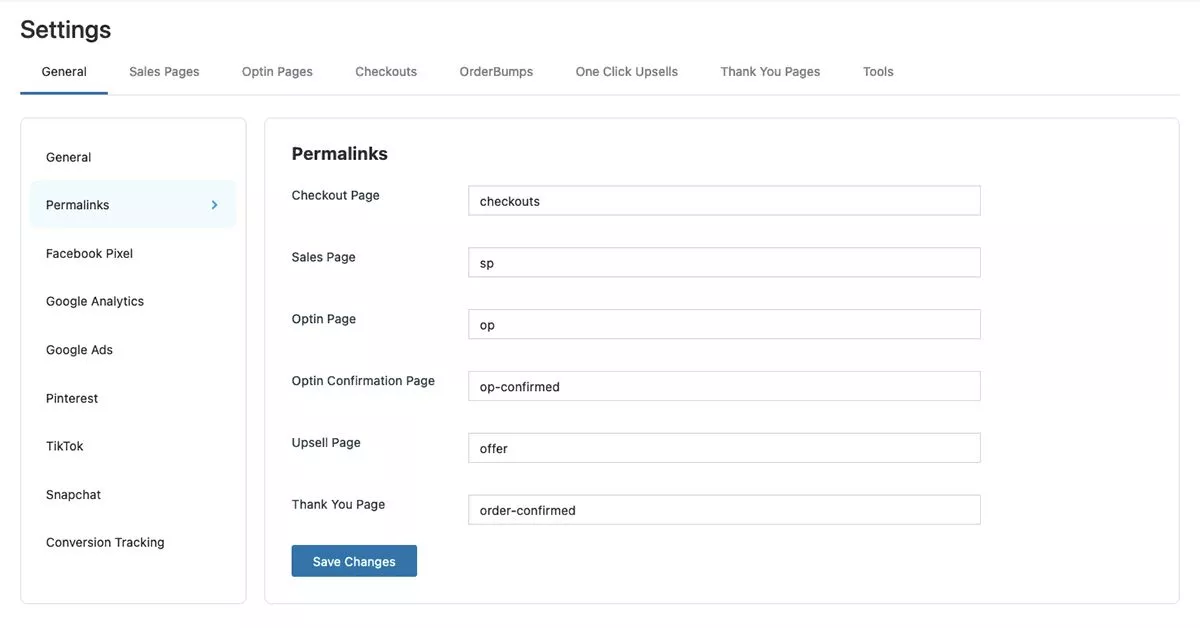This screenshot has height=628, width=1200.
Task: Click the Sales Page label
Action: [323, 257]
